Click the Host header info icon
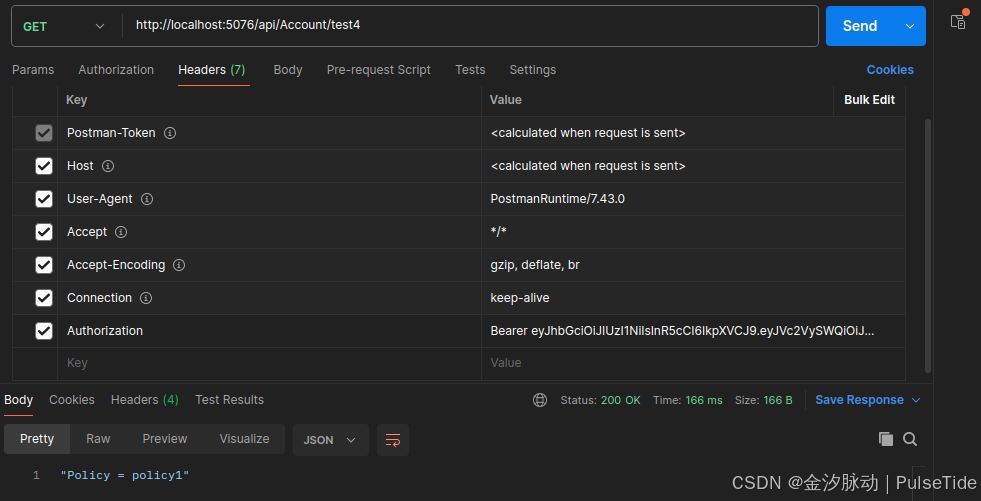The width and height of the screenshot is (981, 501). pos(108,166)
